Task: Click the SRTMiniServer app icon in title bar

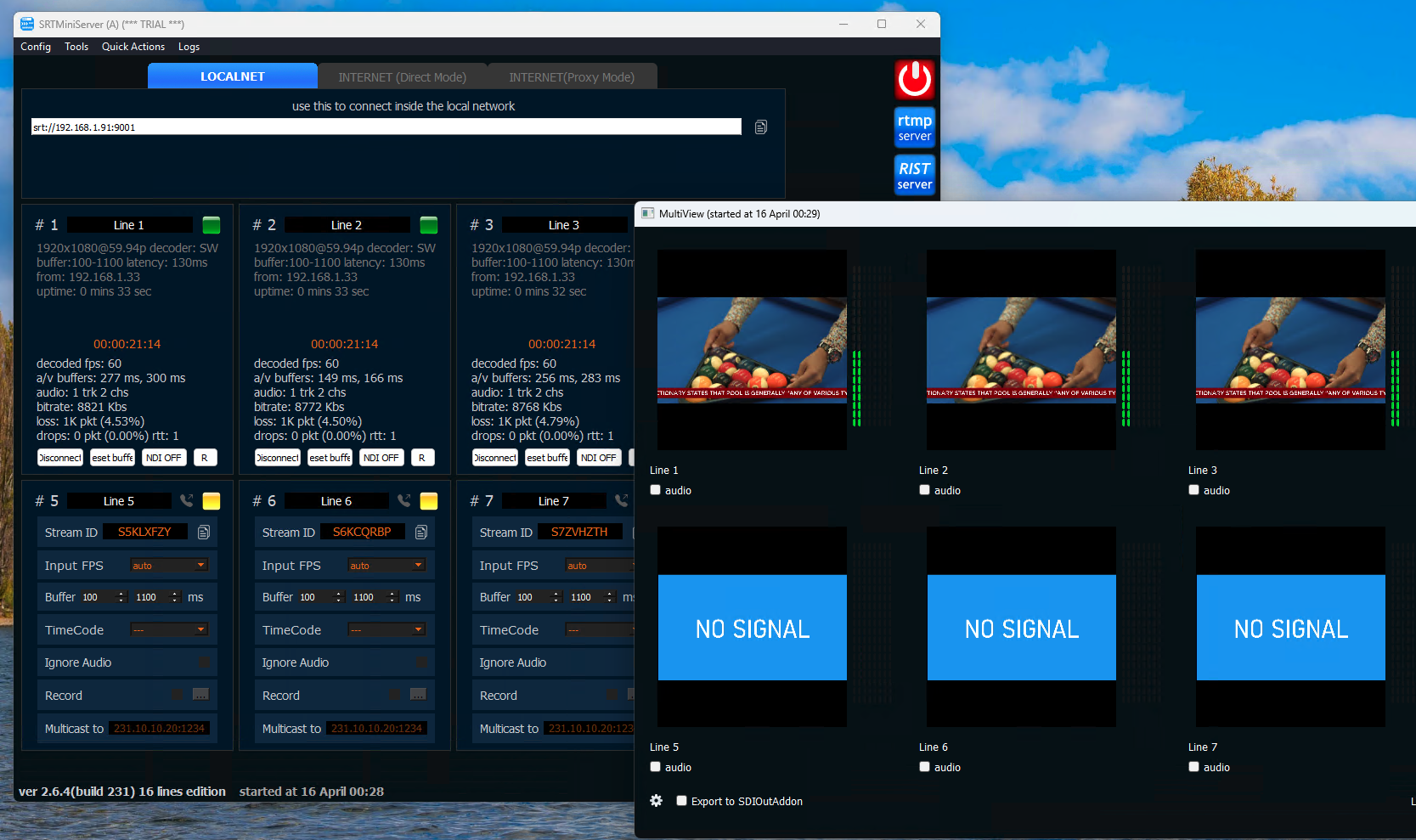Action: (27, 24)
